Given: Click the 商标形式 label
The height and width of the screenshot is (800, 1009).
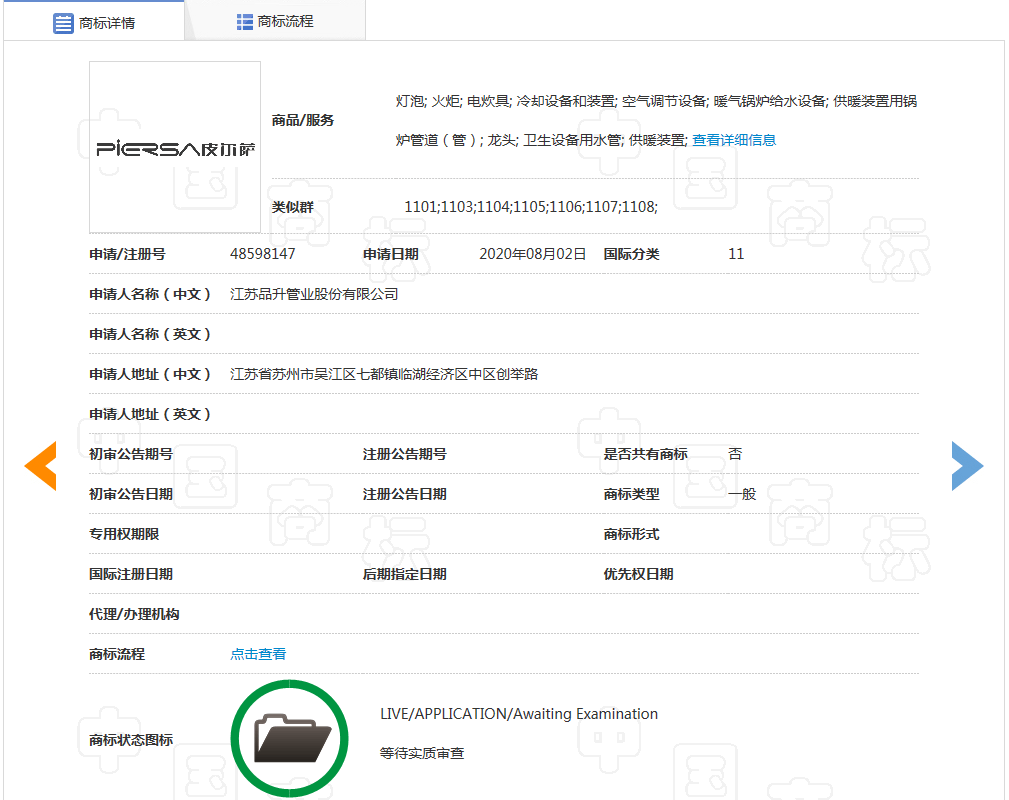Looking at the screenshot, I should coord(631,534).
